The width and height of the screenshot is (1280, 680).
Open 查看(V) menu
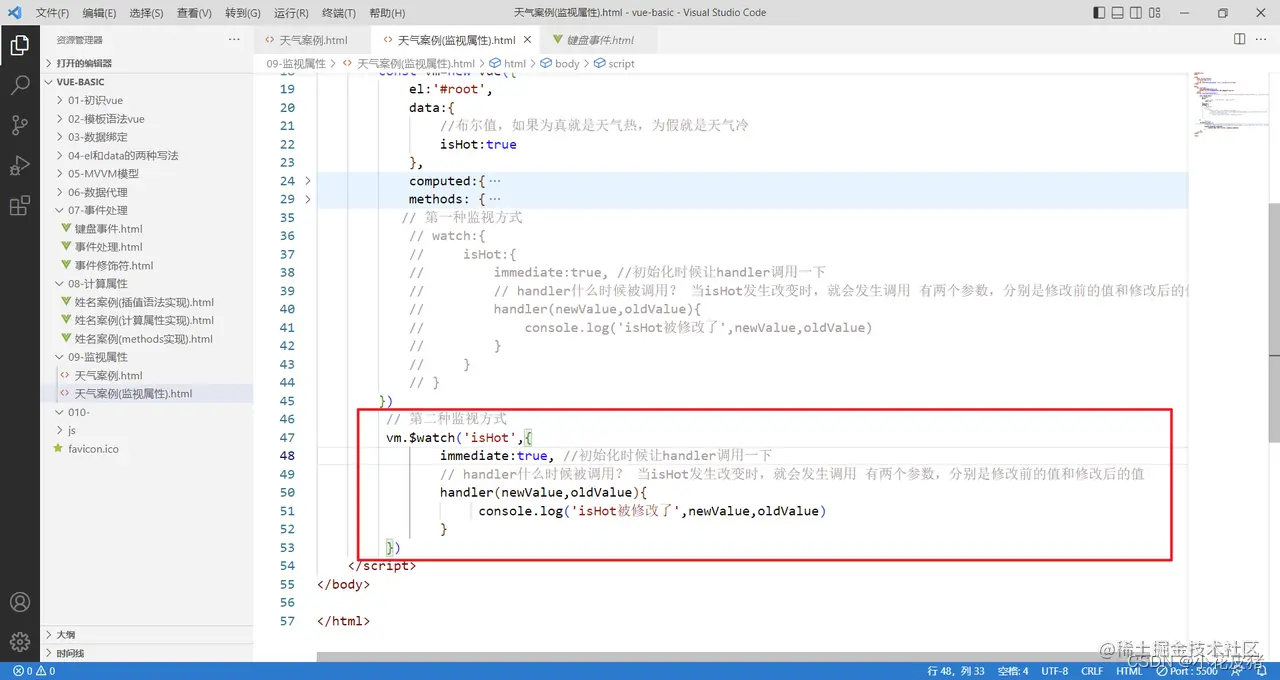point(194,13)
